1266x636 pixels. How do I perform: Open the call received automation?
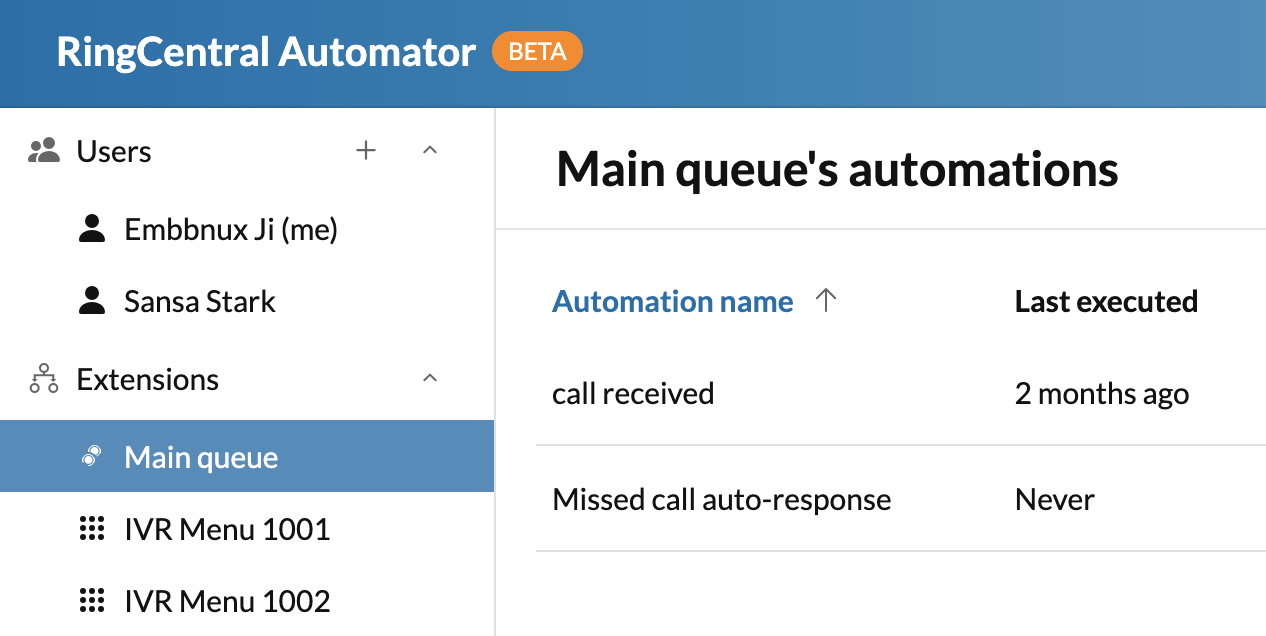pos(633,392)
